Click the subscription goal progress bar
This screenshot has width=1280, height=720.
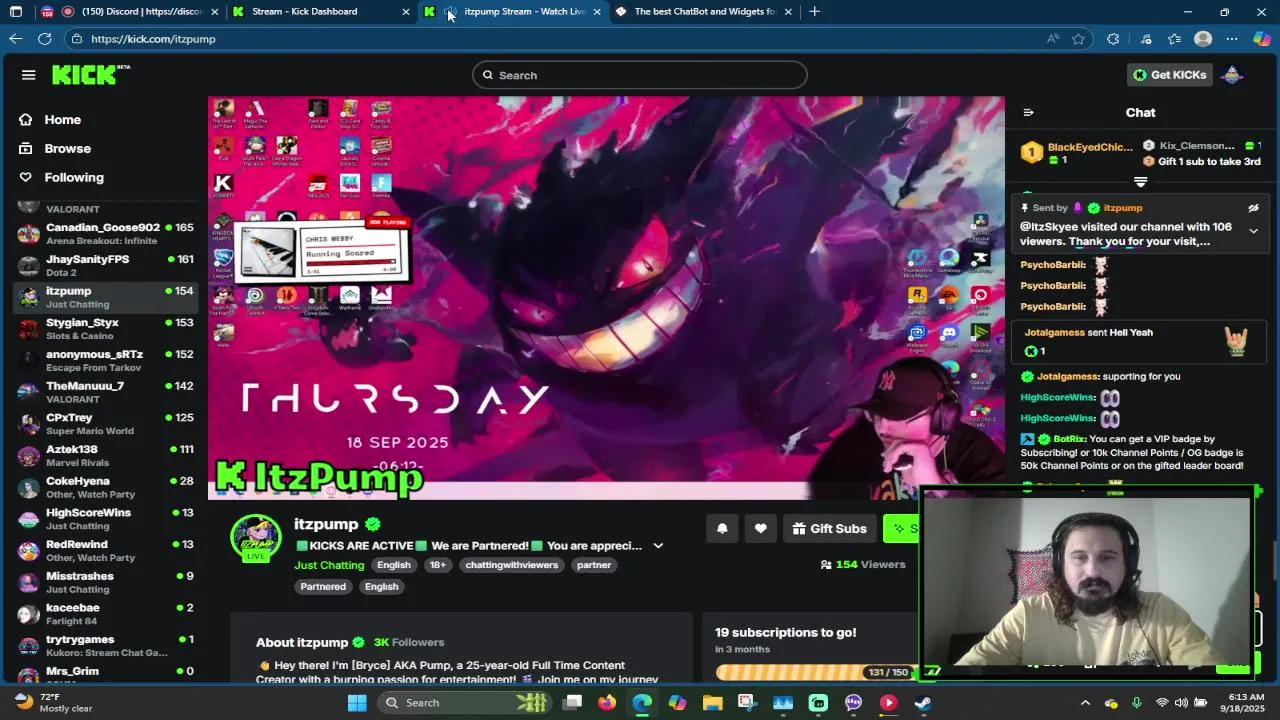click(x=816, y=672)
